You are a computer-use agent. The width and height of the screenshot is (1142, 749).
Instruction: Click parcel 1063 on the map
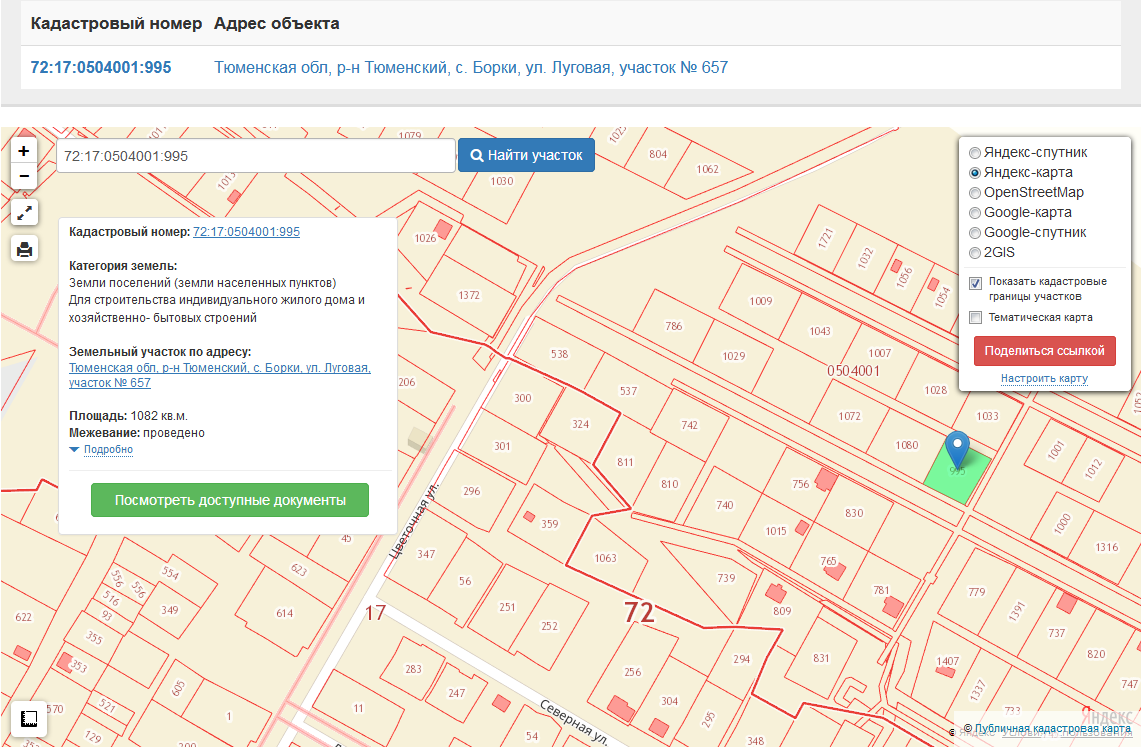pos(605,558)
